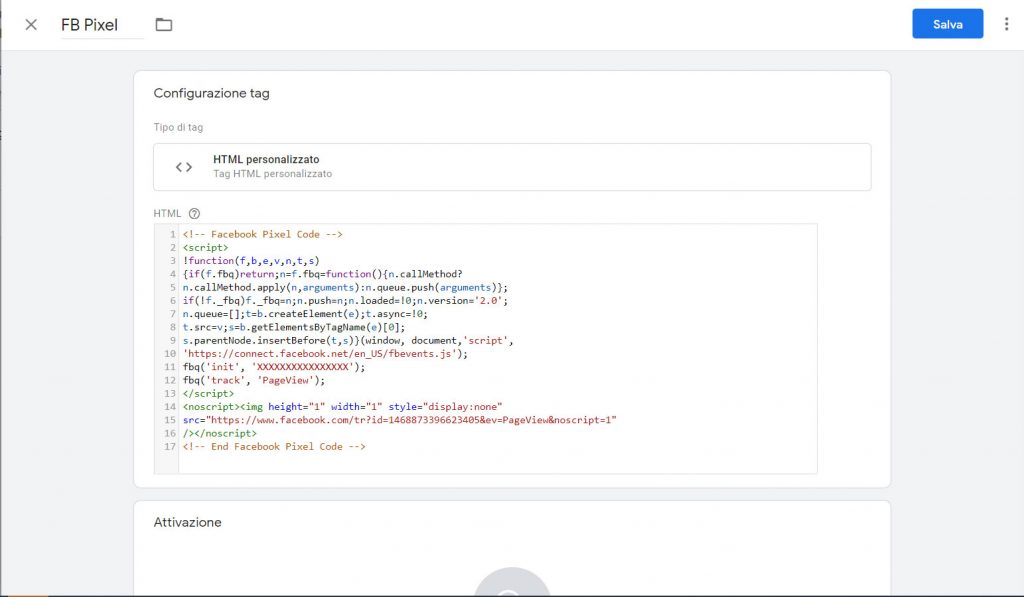This screenshot has height=597, width=1024.
Task: Click the code brackets tag type icon
Action: [184, 167]
